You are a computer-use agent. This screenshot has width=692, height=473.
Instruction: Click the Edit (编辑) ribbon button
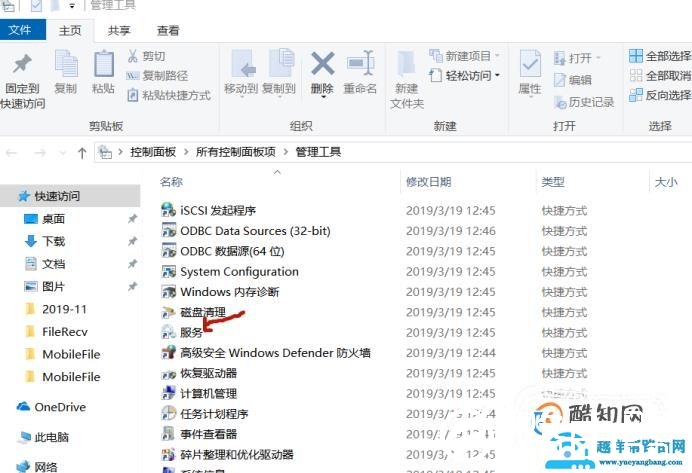tap(573, 80)
